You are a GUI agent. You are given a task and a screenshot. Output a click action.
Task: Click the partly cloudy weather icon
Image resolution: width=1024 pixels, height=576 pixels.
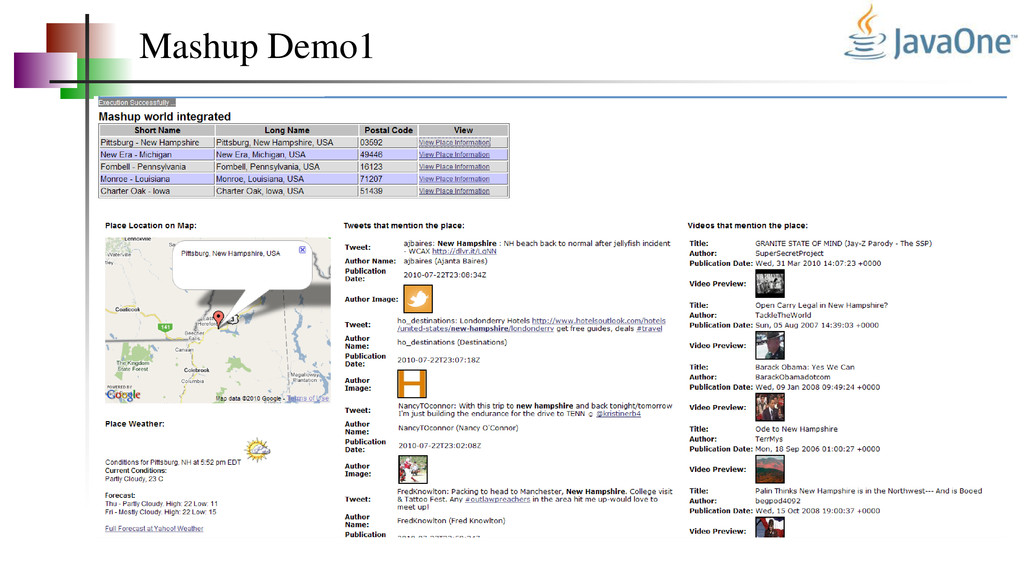tap(257, 449)
